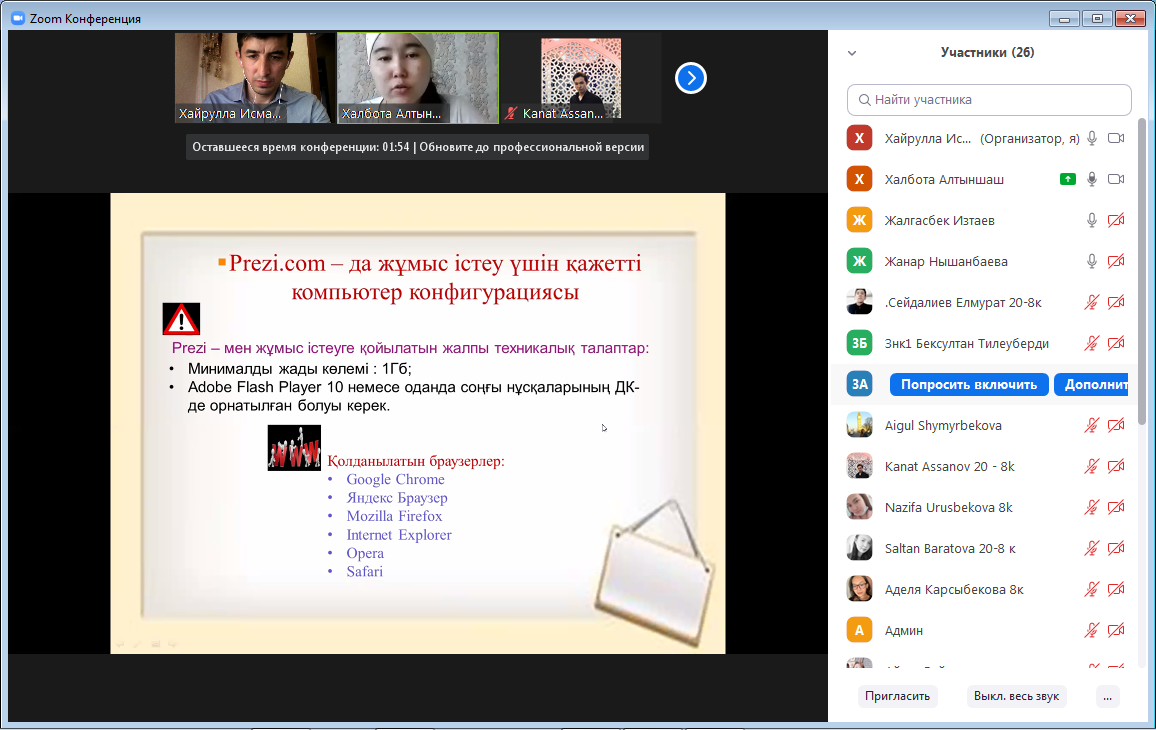Search in Найти участника field
The image size is (1156, 730).
[x=989, y=100]
